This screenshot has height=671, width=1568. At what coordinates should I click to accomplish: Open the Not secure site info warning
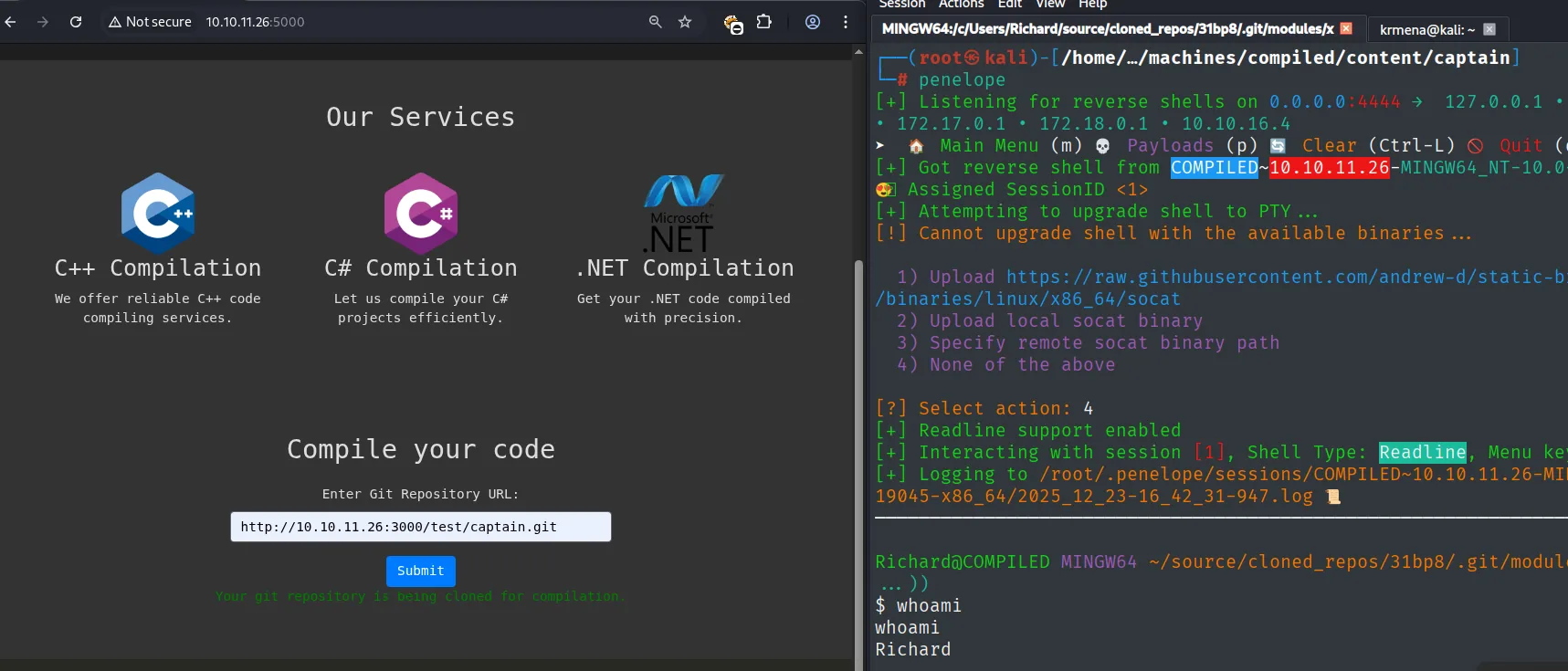(x=150, y=22)
